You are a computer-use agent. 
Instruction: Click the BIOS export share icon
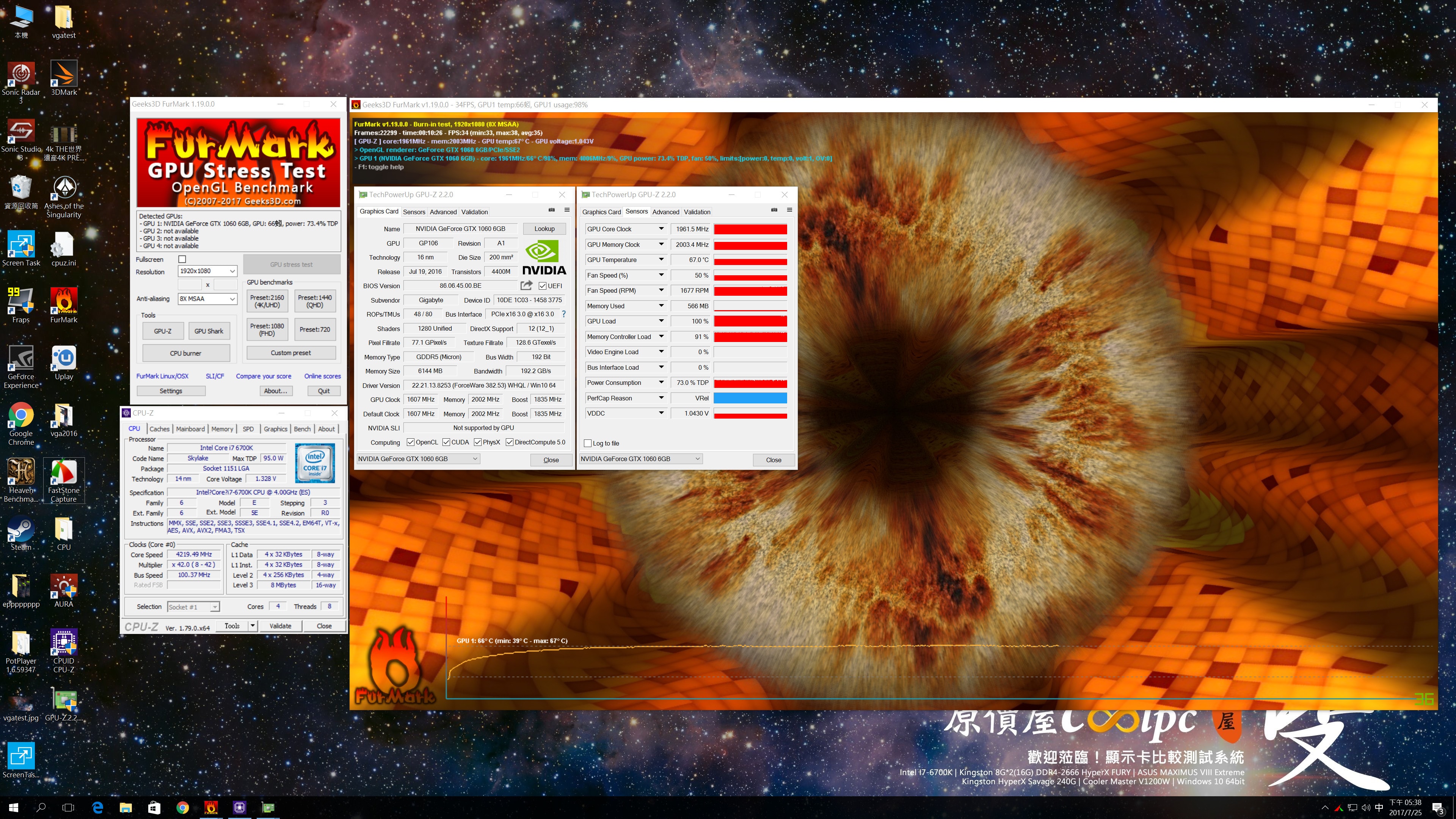click(526, 286)
